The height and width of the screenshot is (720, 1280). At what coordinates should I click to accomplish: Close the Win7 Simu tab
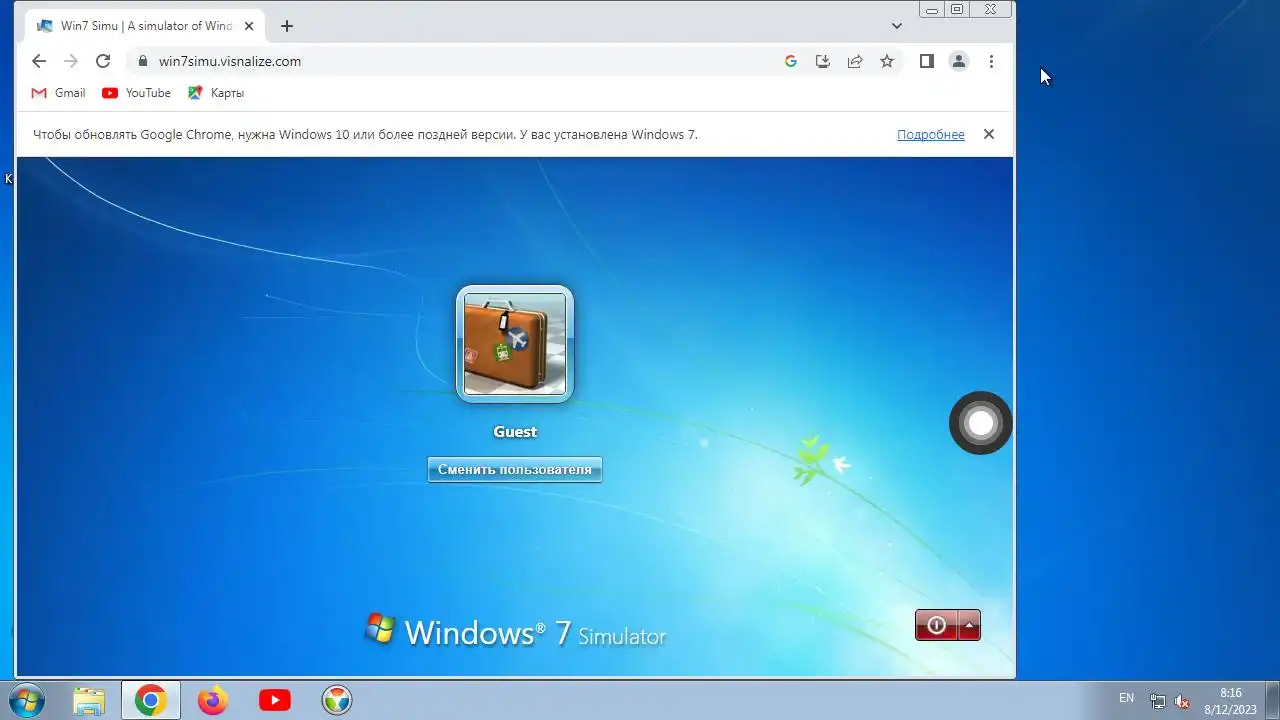click(x=249, y=26)
